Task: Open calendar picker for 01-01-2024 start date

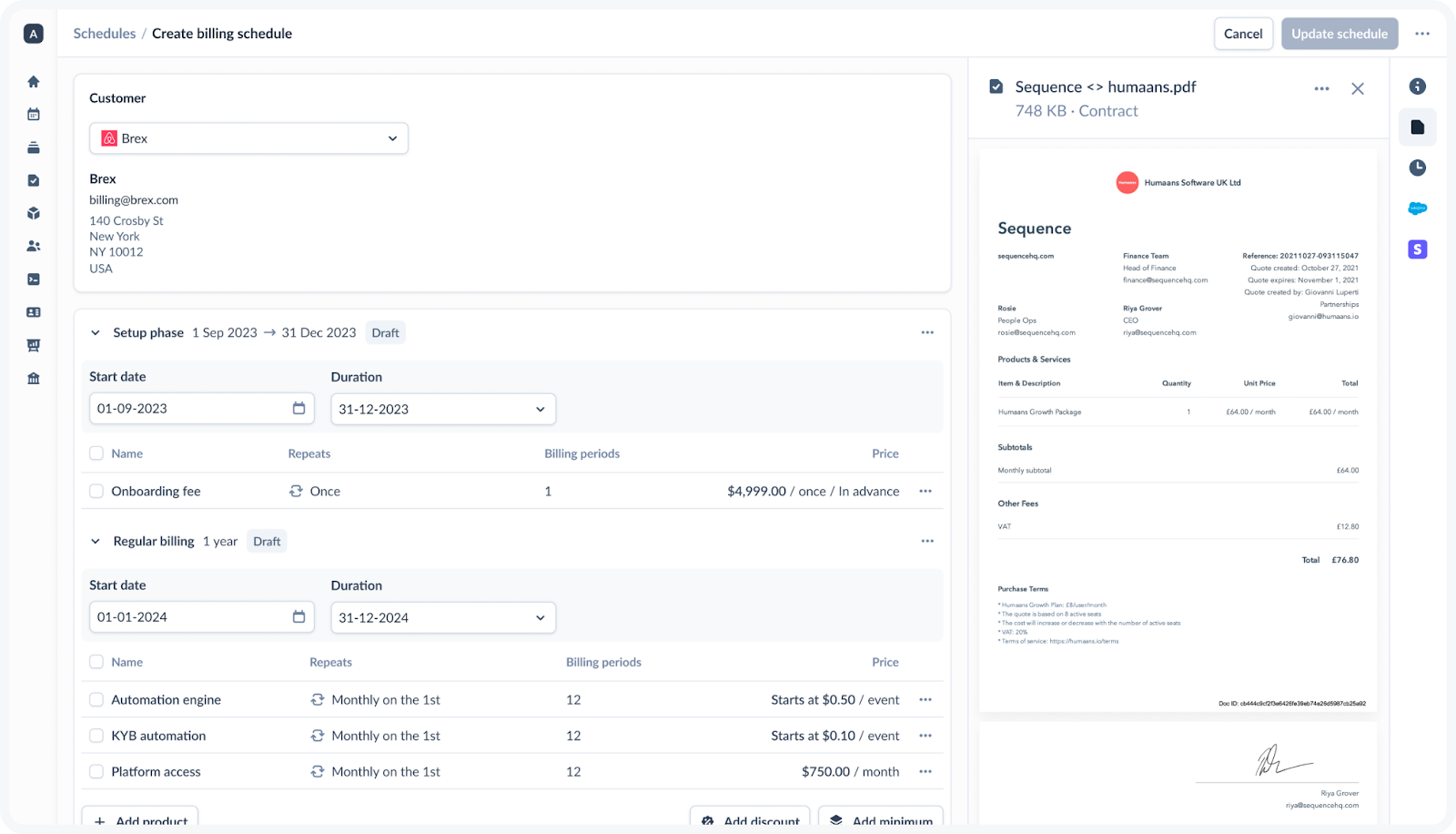Action: (298, 616)
